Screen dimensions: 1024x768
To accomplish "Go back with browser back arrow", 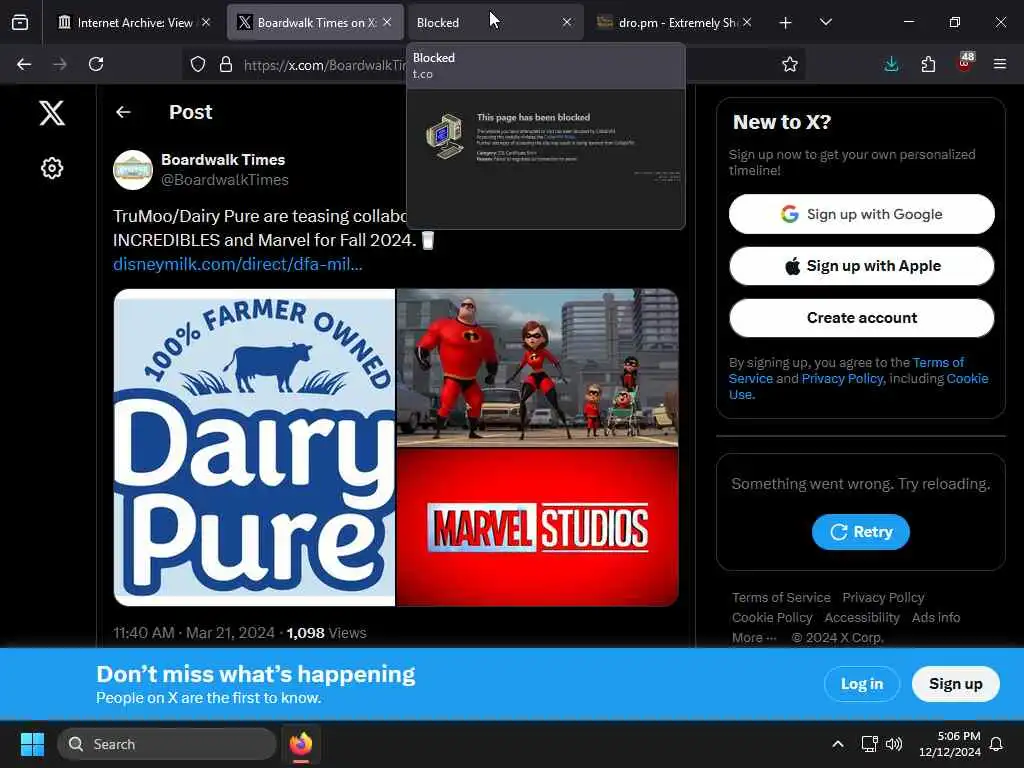I will (x=24, y=64).
